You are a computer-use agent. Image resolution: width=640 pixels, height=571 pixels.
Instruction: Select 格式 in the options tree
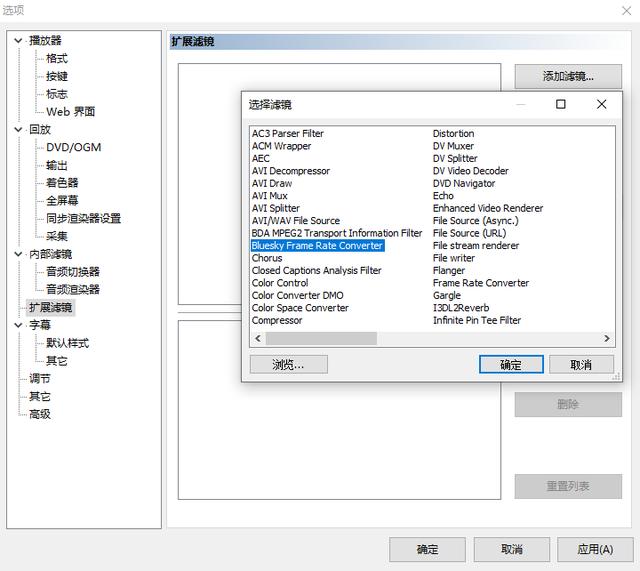click(57, 58)
